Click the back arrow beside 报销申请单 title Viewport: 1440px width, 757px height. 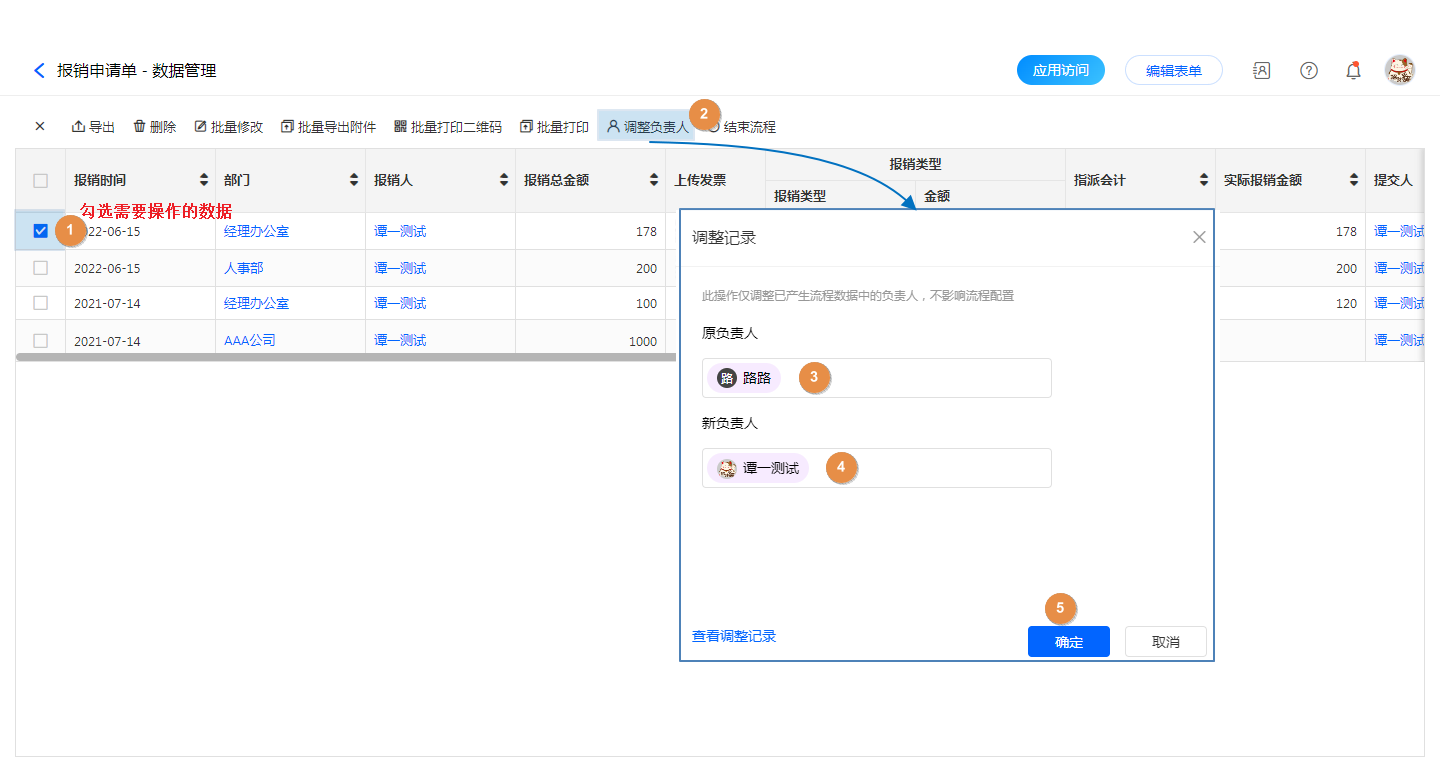pyautogui.click(x=39, y=70)
